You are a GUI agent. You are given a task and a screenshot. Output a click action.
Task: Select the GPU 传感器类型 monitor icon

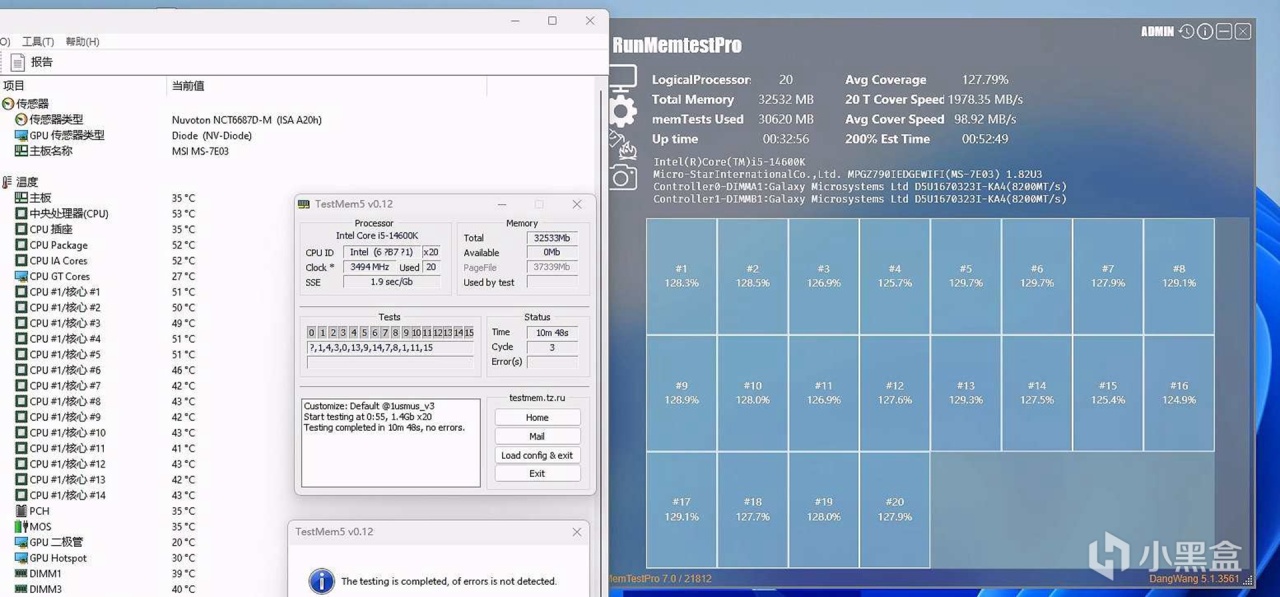[x=21, y=135]
